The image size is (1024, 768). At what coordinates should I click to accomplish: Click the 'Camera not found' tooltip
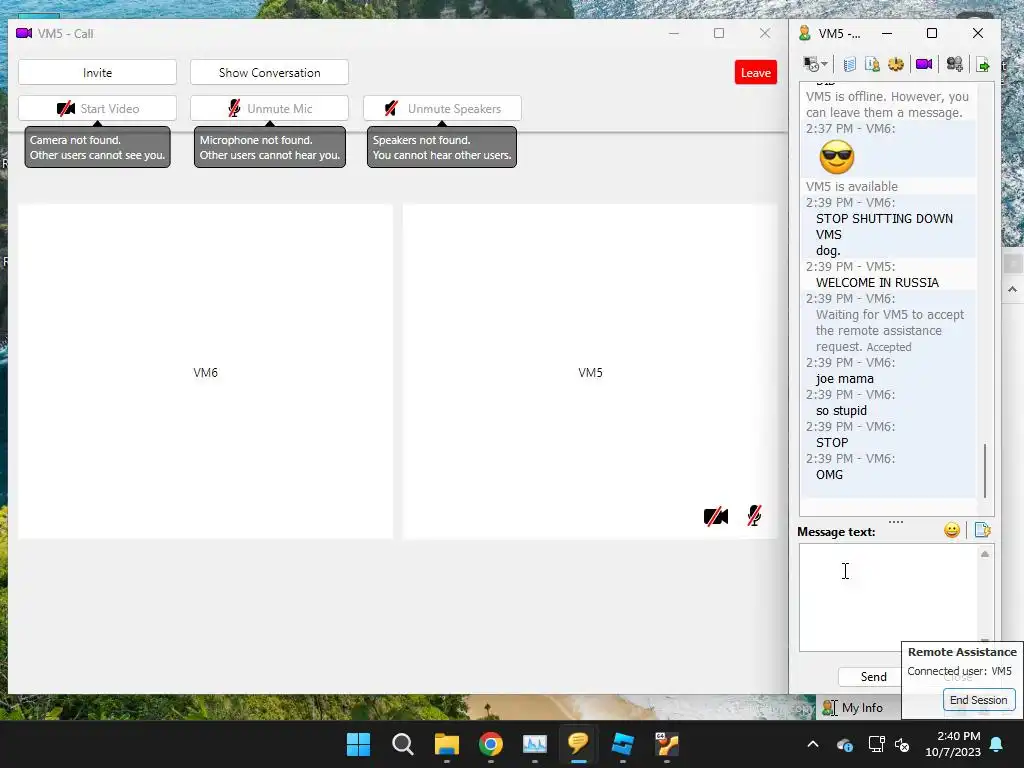click(97, 148)
